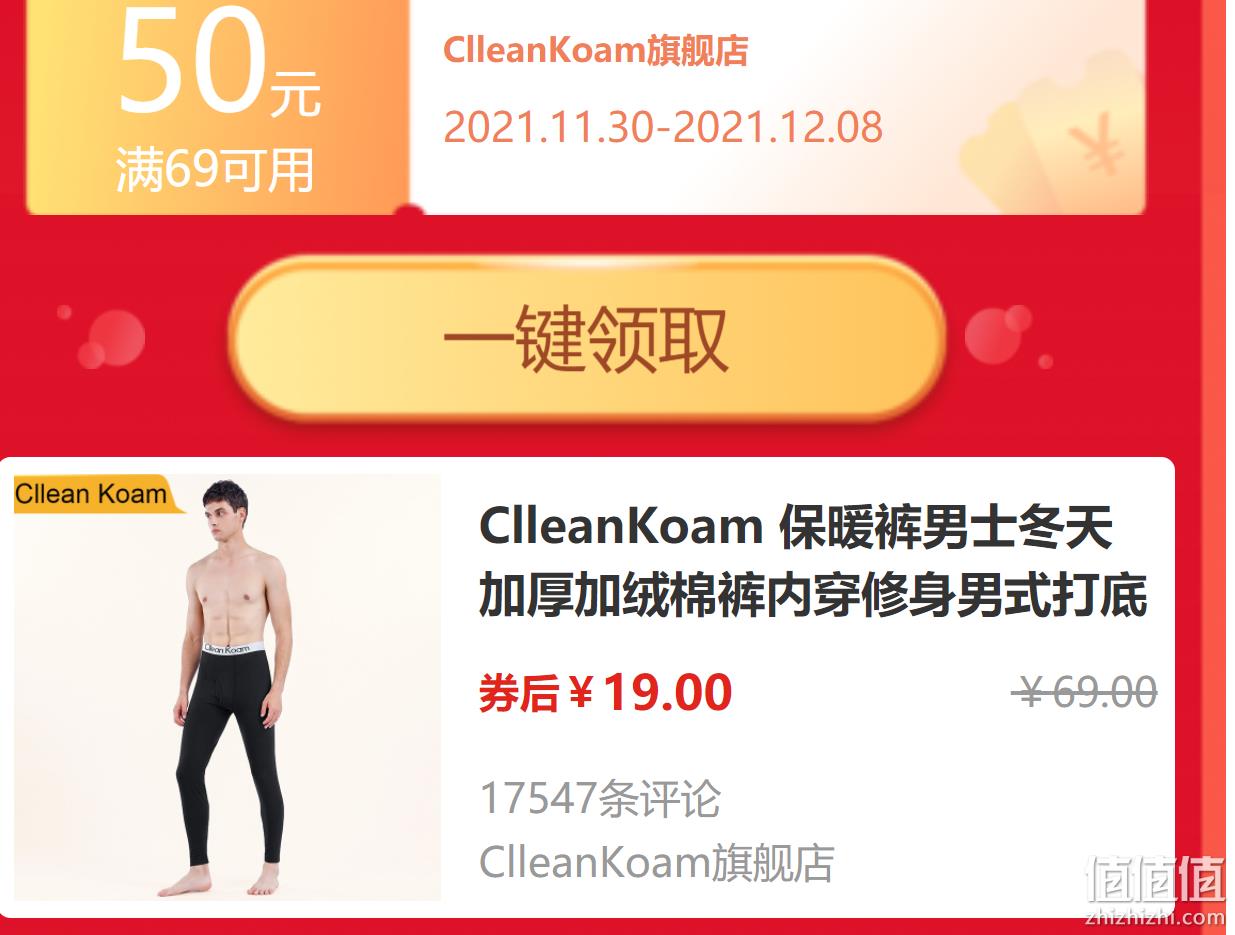The image size is (1235, 935).
Task: Click the crossed-out ¥69.00 original price
Action: click(x=1085, y=692)
